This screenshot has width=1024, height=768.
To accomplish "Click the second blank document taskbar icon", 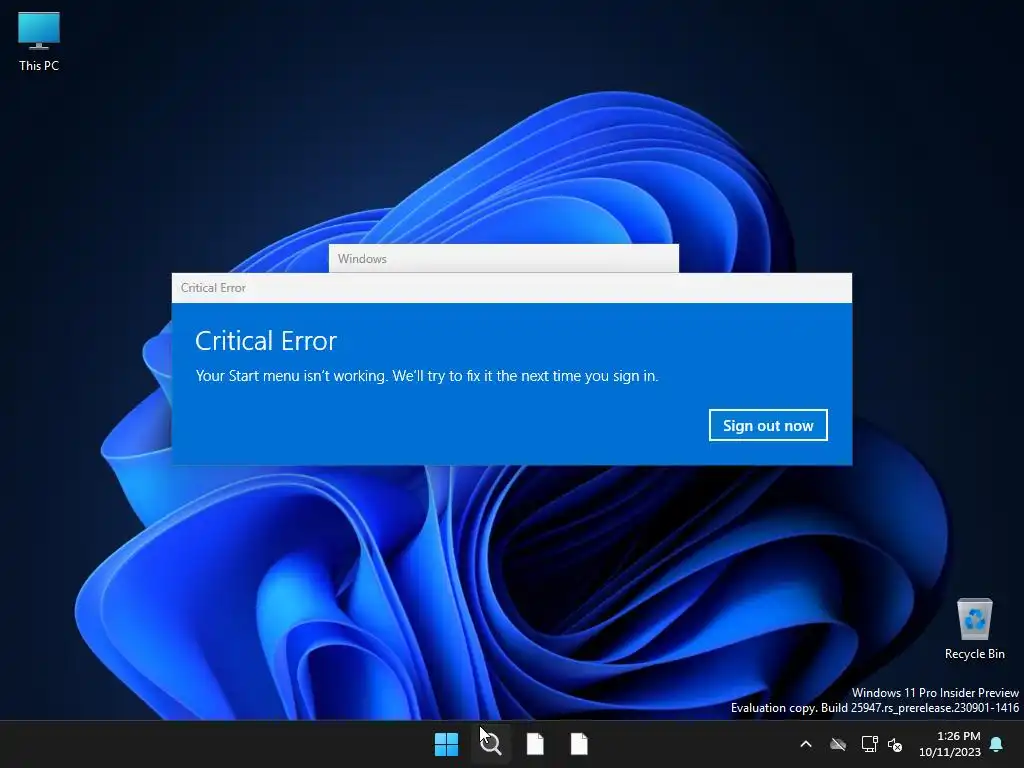I will tap(579, 744).
